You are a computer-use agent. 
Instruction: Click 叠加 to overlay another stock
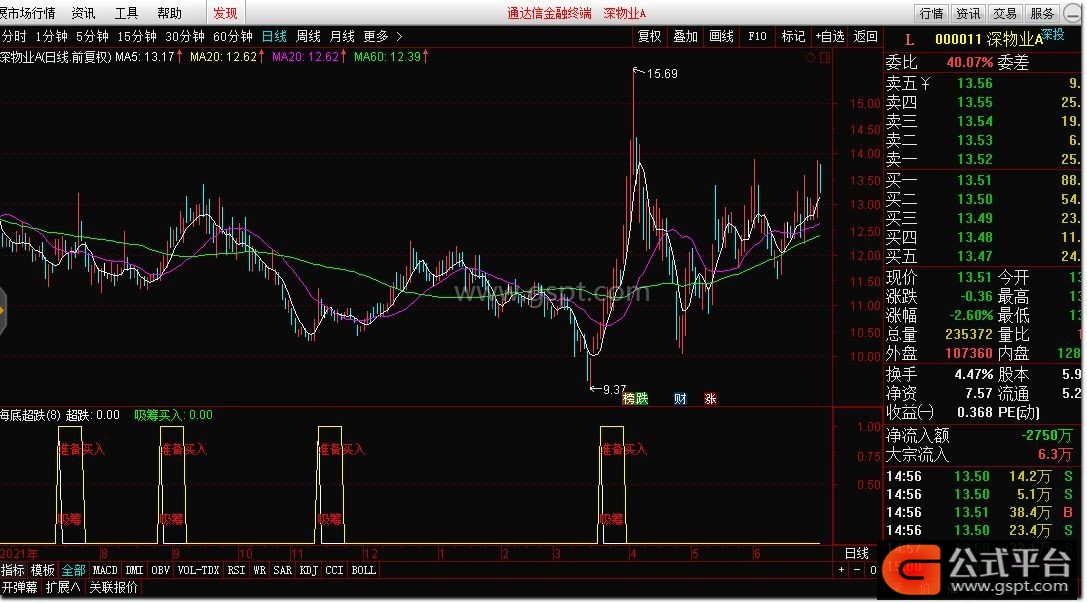click(x=686, y=36)
